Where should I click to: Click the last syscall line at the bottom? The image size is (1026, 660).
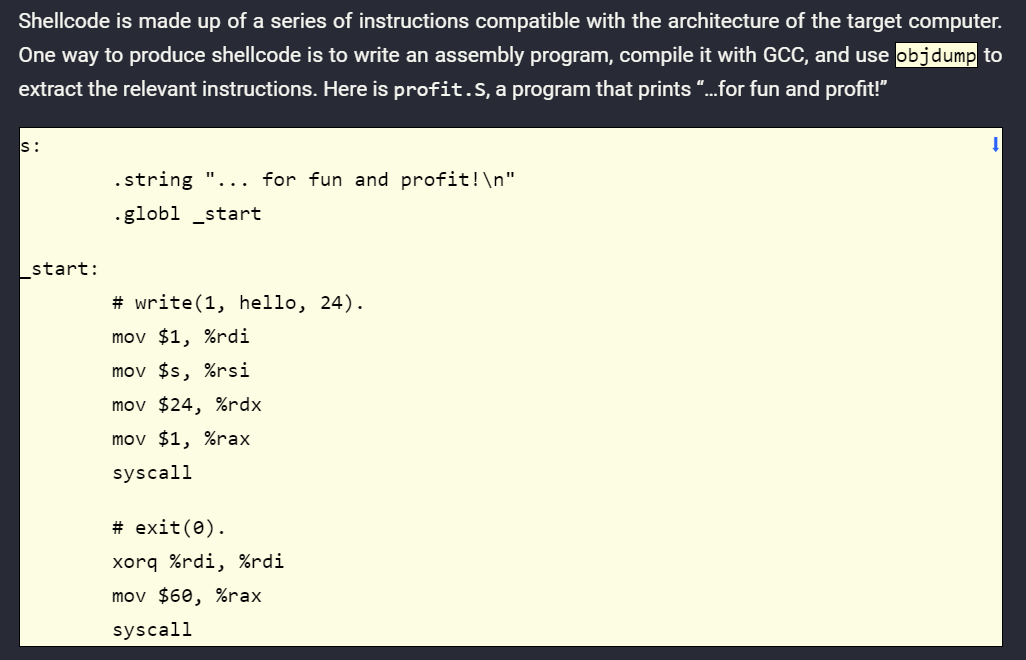tap(152, 630)
